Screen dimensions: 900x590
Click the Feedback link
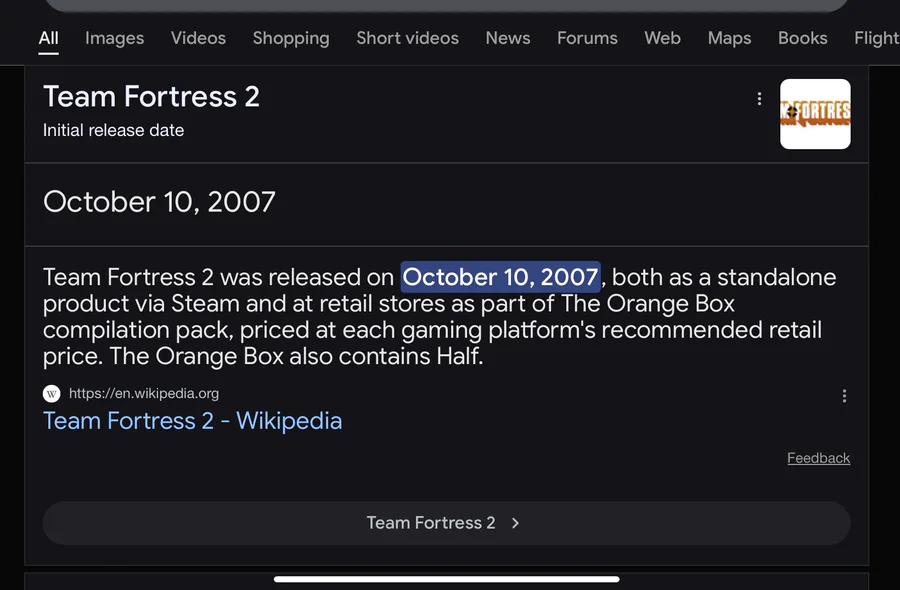pyautogui.click(x=818, y=458)
